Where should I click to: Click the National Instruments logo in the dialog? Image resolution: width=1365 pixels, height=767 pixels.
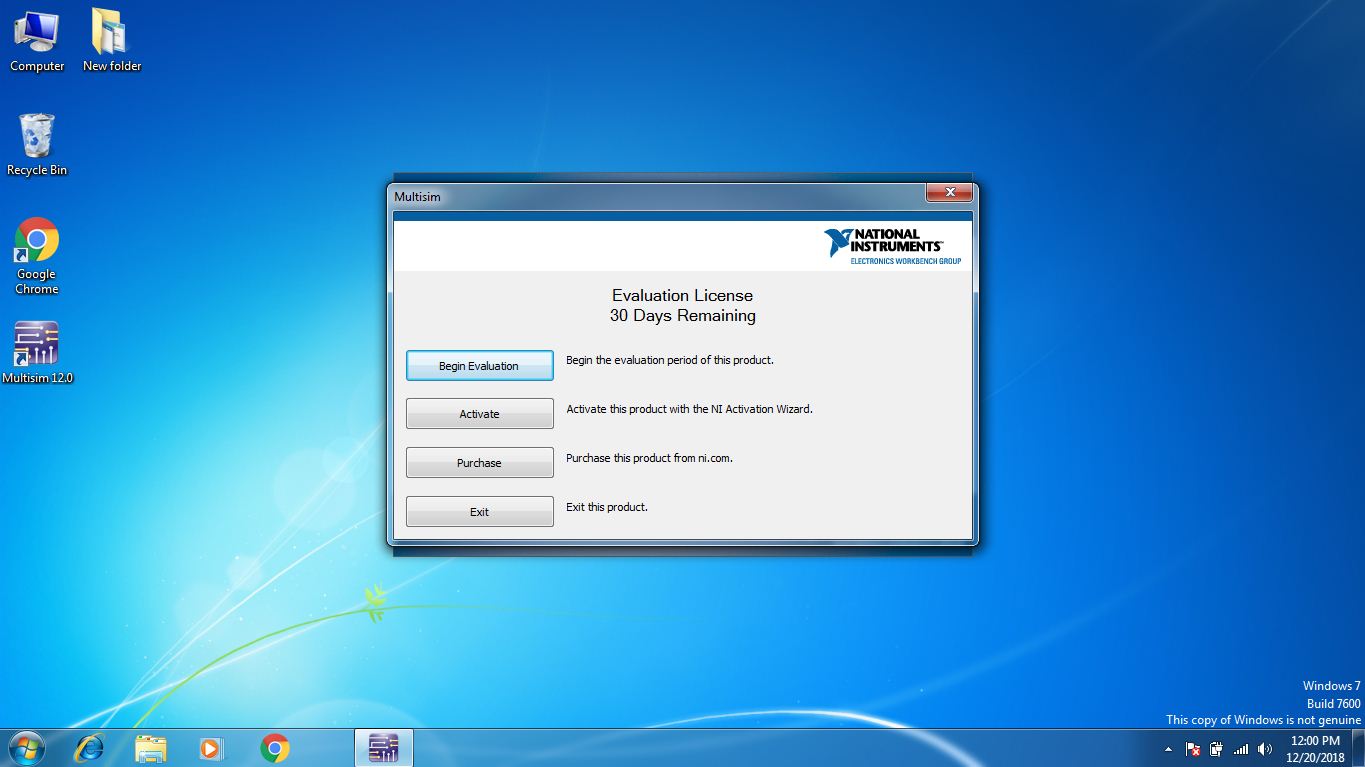[x=893, y=242]
